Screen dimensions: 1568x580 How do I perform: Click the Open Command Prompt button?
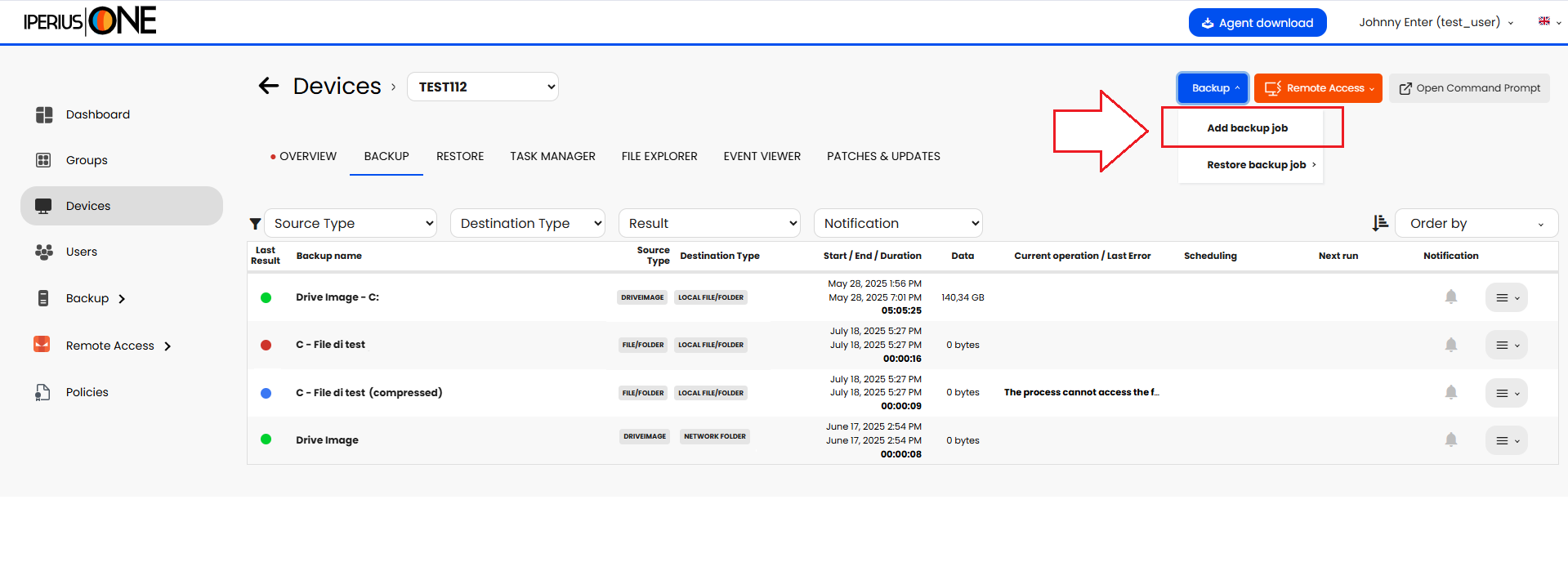click(x=1469, y=88)
